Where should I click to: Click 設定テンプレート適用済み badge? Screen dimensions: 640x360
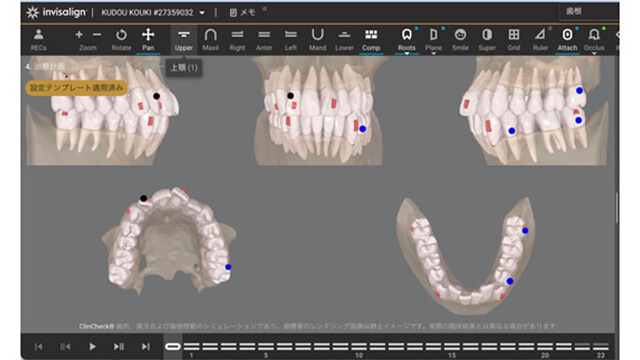76,88
